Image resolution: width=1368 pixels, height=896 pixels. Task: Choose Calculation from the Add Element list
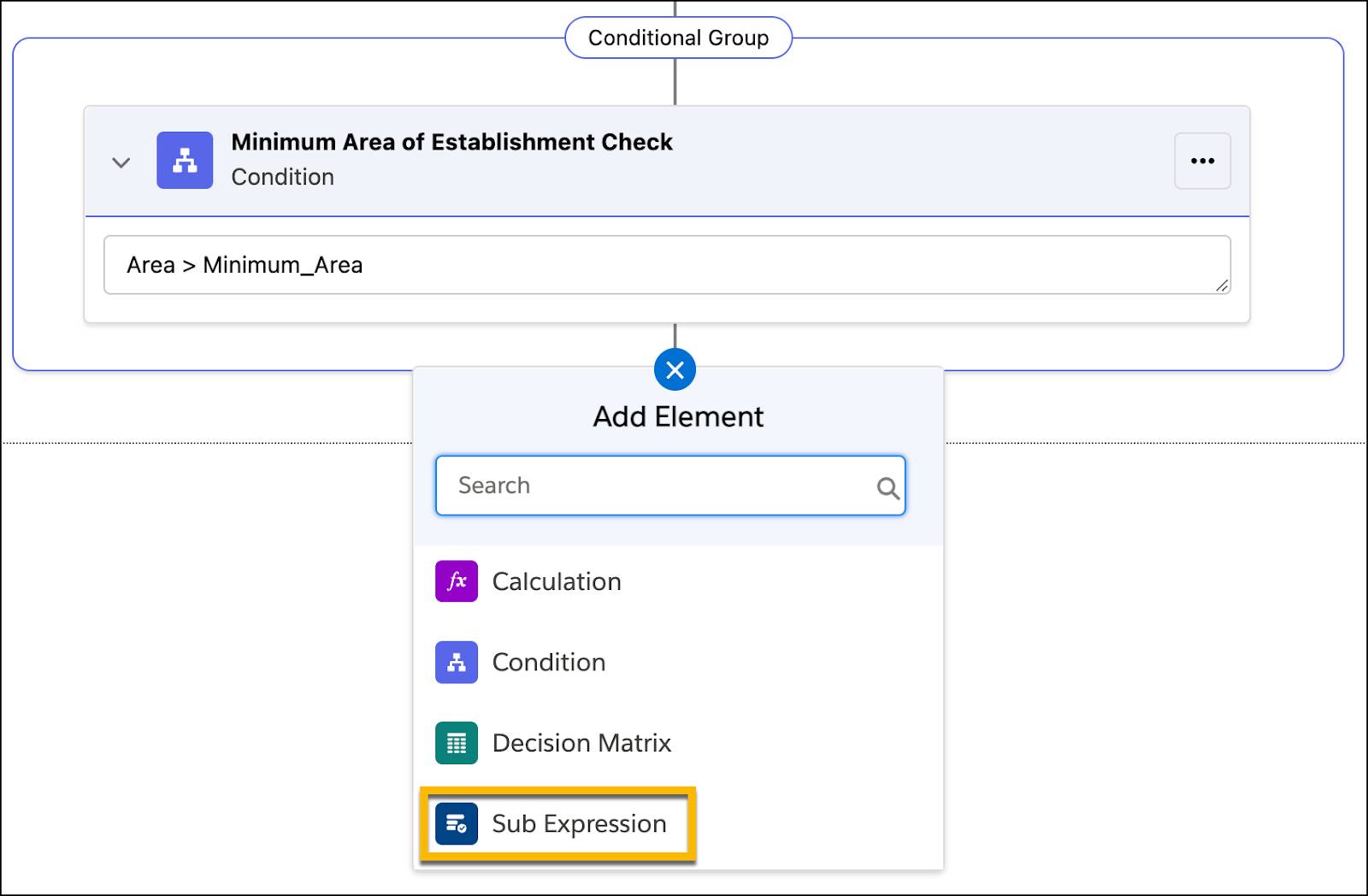[x=555, y=581]
